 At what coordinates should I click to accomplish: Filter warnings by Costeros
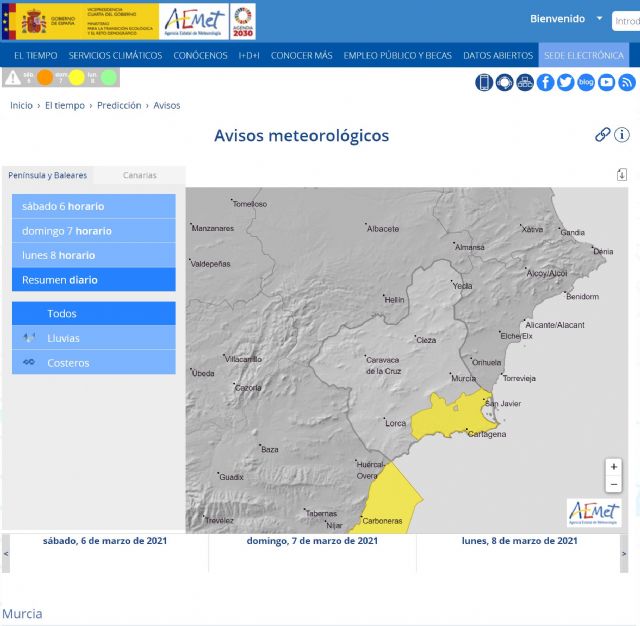tap(94, 362)
